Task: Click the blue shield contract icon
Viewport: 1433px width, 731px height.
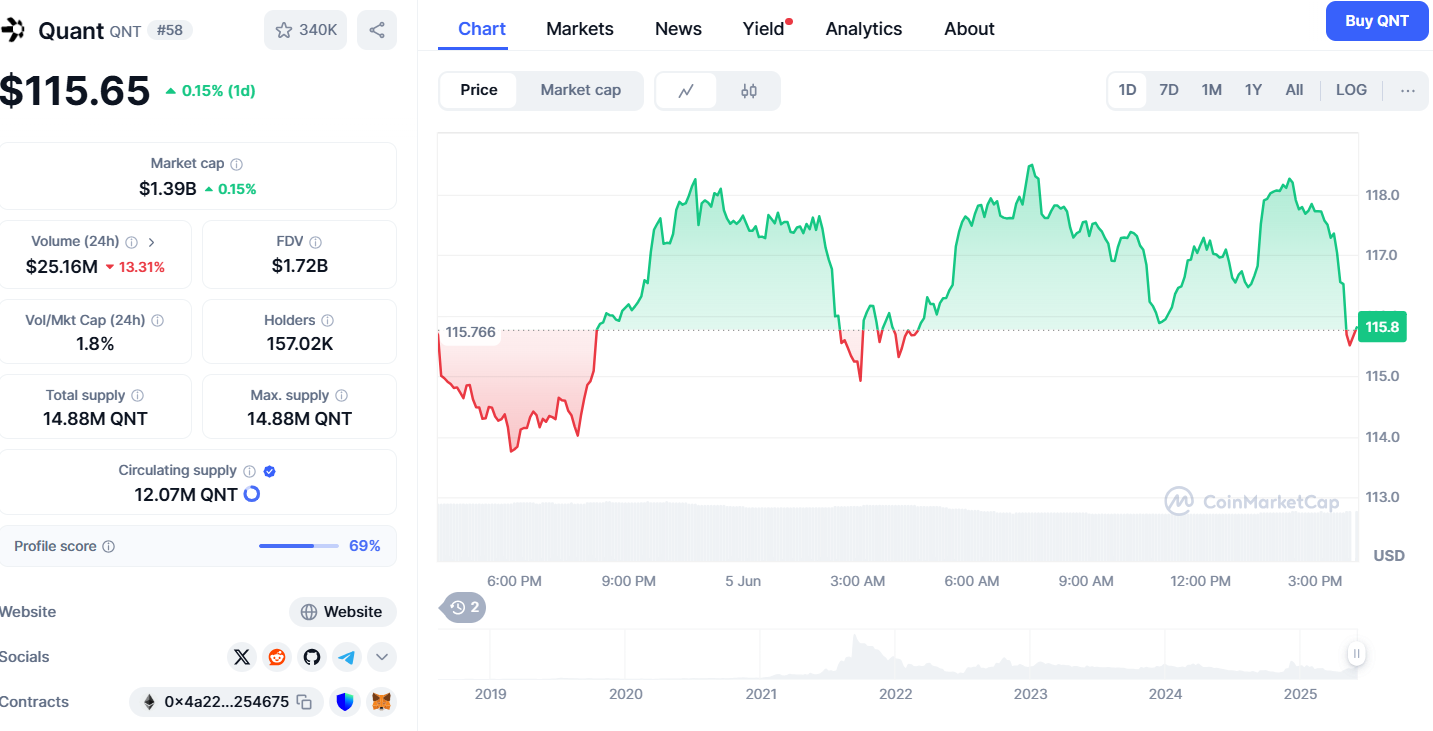Action: pos(346,702)
